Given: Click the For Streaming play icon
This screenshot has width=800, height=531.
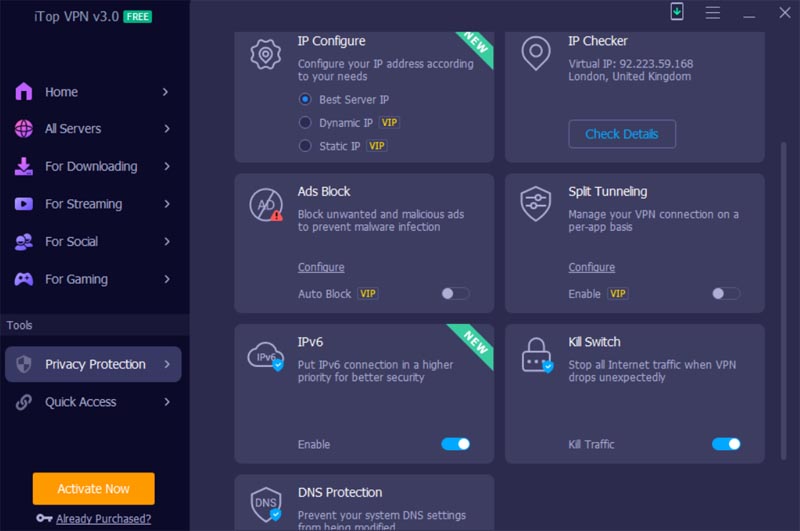Looking at the screenshot, I should coord(23,204).
